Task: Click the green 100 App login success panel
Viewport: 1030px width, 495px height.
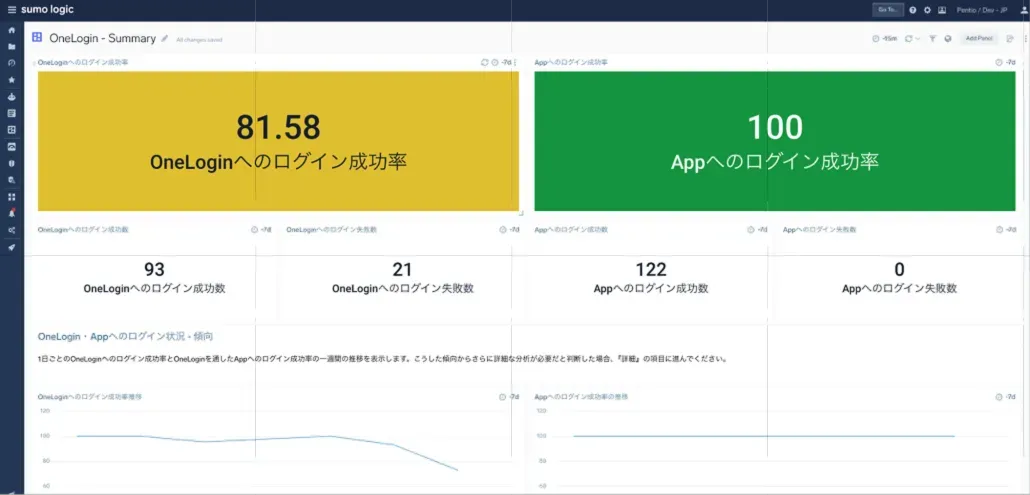Action: pyautogui.click(x=775, y=141)
